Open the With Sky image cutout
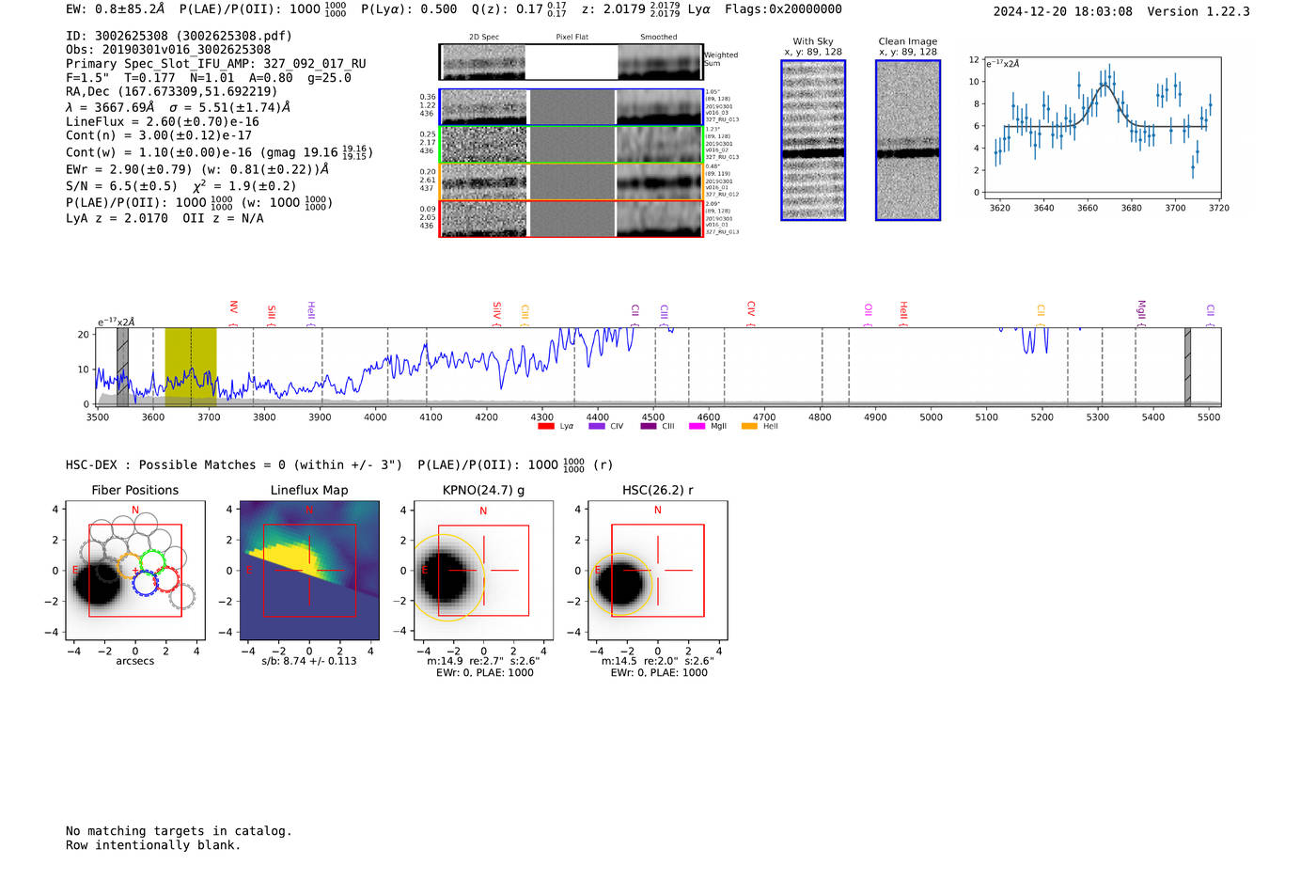This screenshot has height=896, width=1316. [813, 140]
